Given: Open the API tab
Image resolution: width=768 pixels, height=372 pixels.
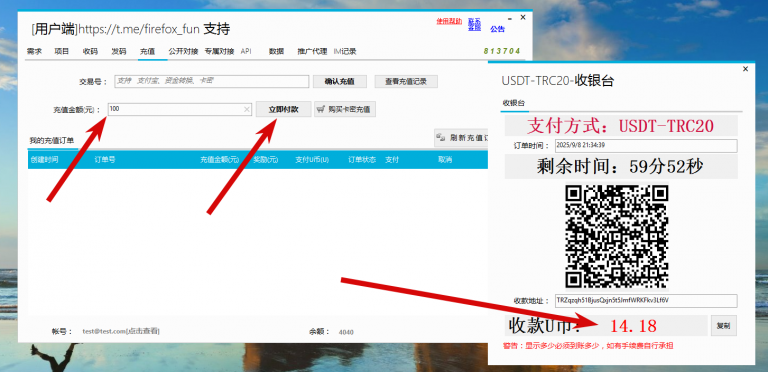Looking at the screenshot, I should click(246, 51).
